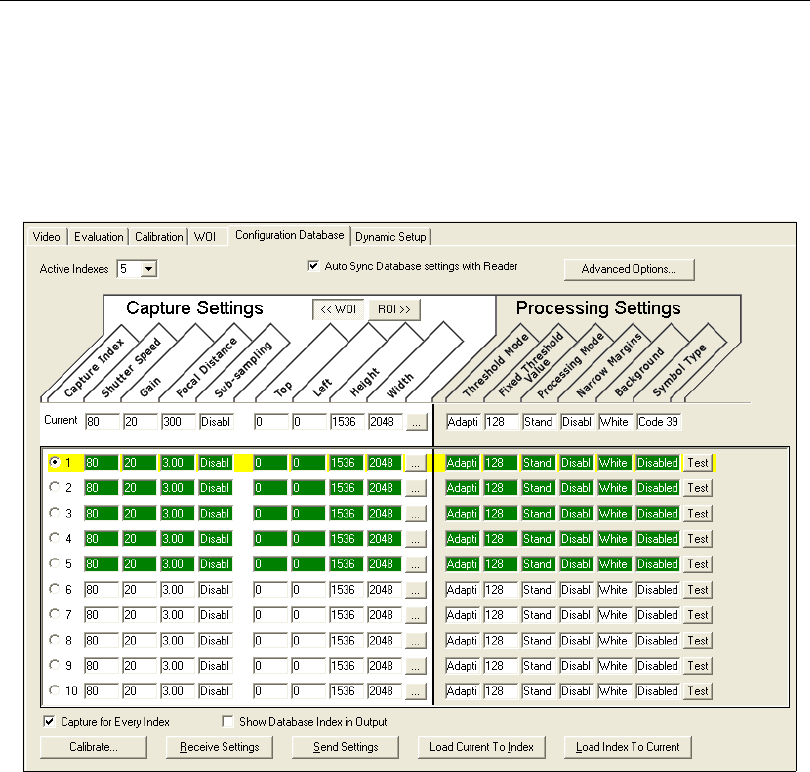
Task: Open the ellipsis button in index 9 row
Action: coord(415,666)
